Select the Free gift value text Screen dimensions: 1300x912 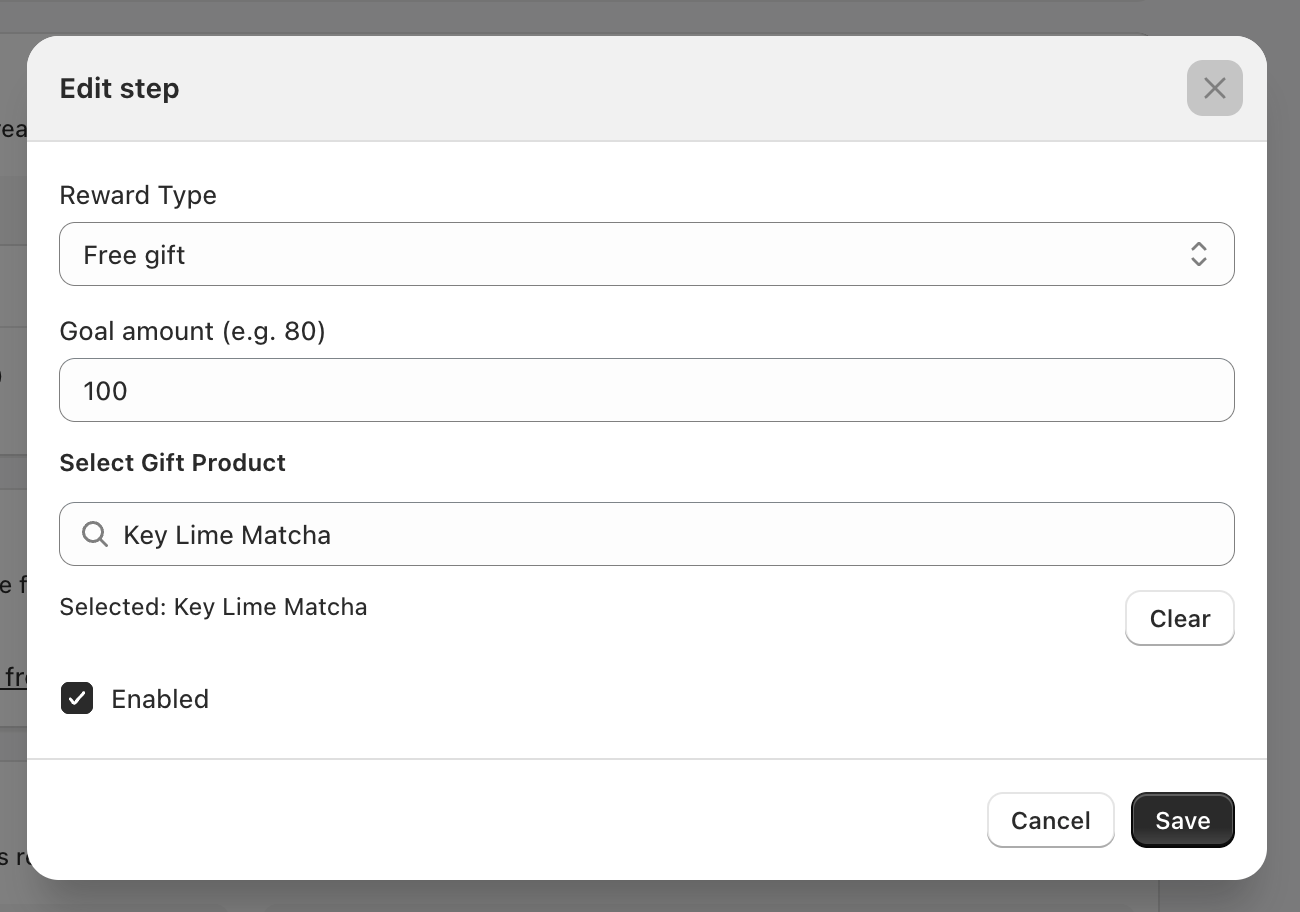pos(134,255)
